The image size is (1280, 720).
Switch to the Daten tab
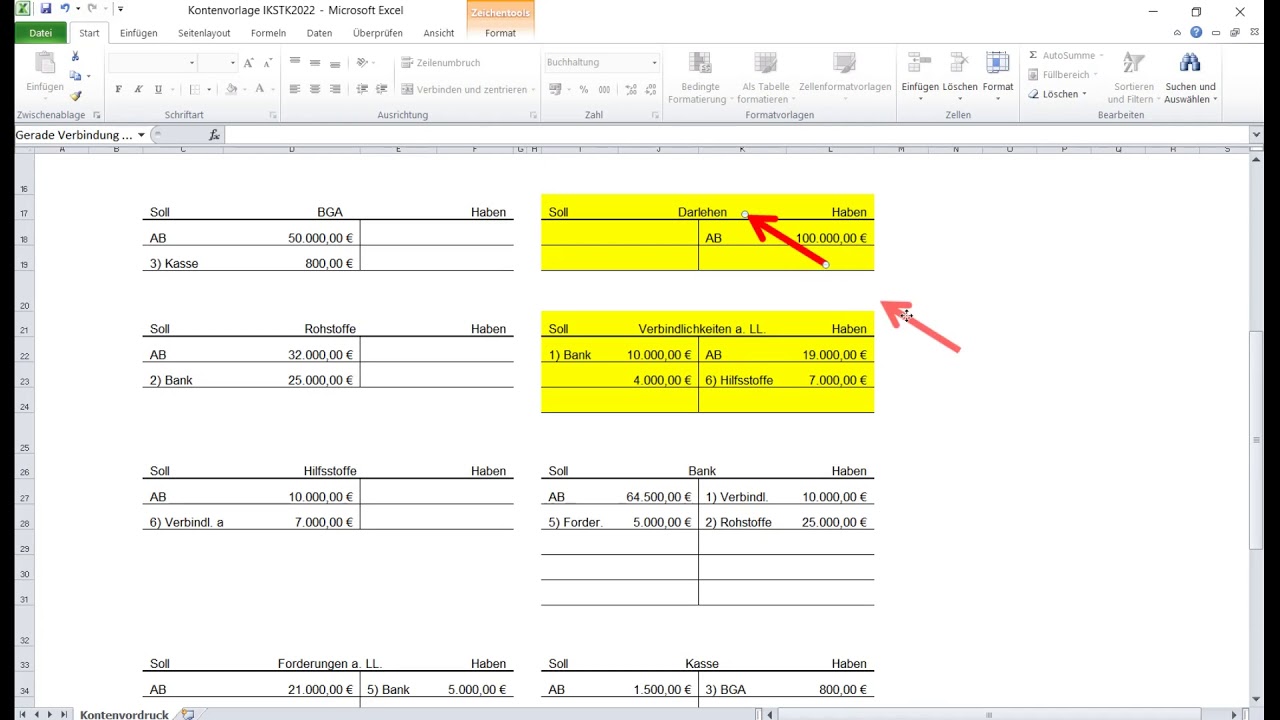[x=319, y=33]
